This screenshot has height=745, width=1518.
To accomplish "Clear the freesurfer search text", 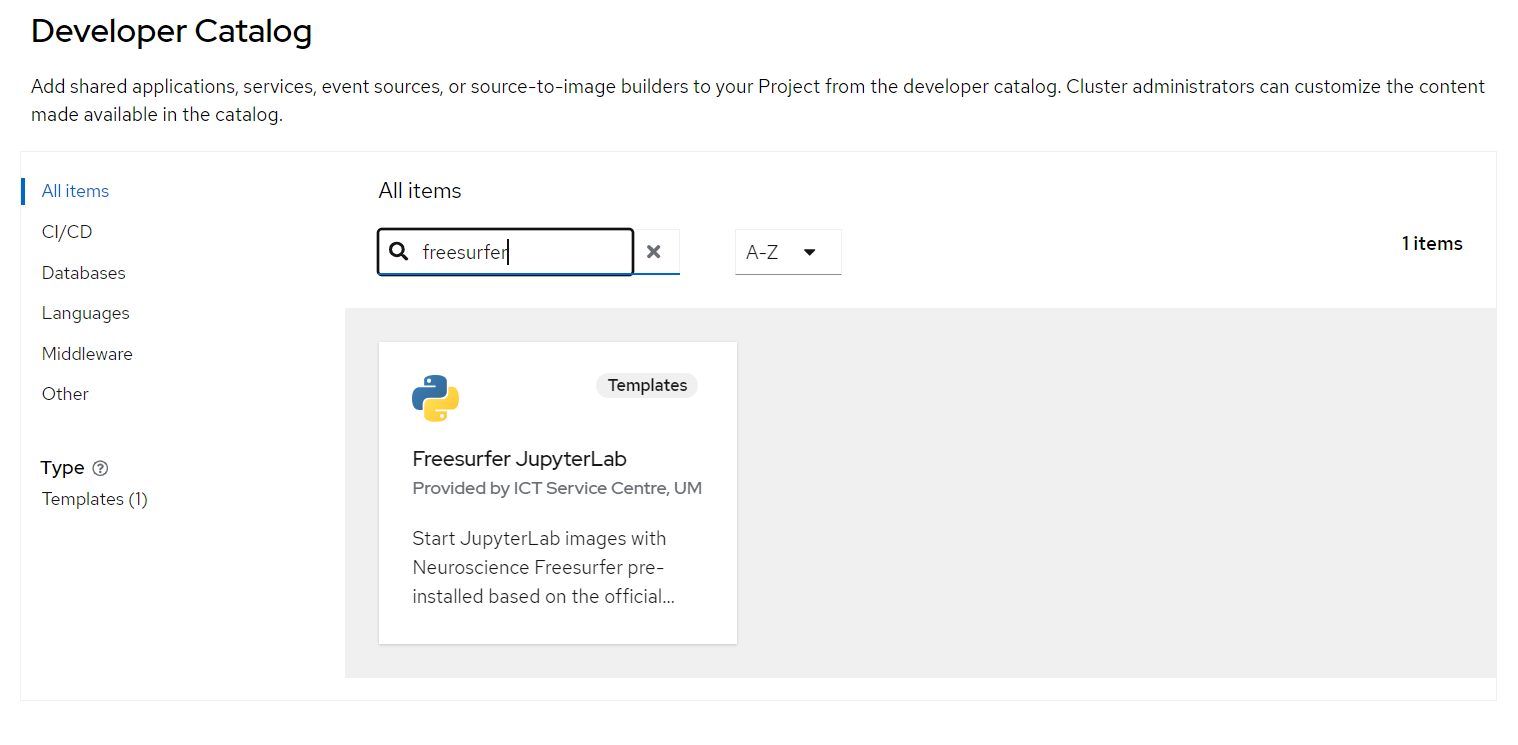I will pos(654,252).
